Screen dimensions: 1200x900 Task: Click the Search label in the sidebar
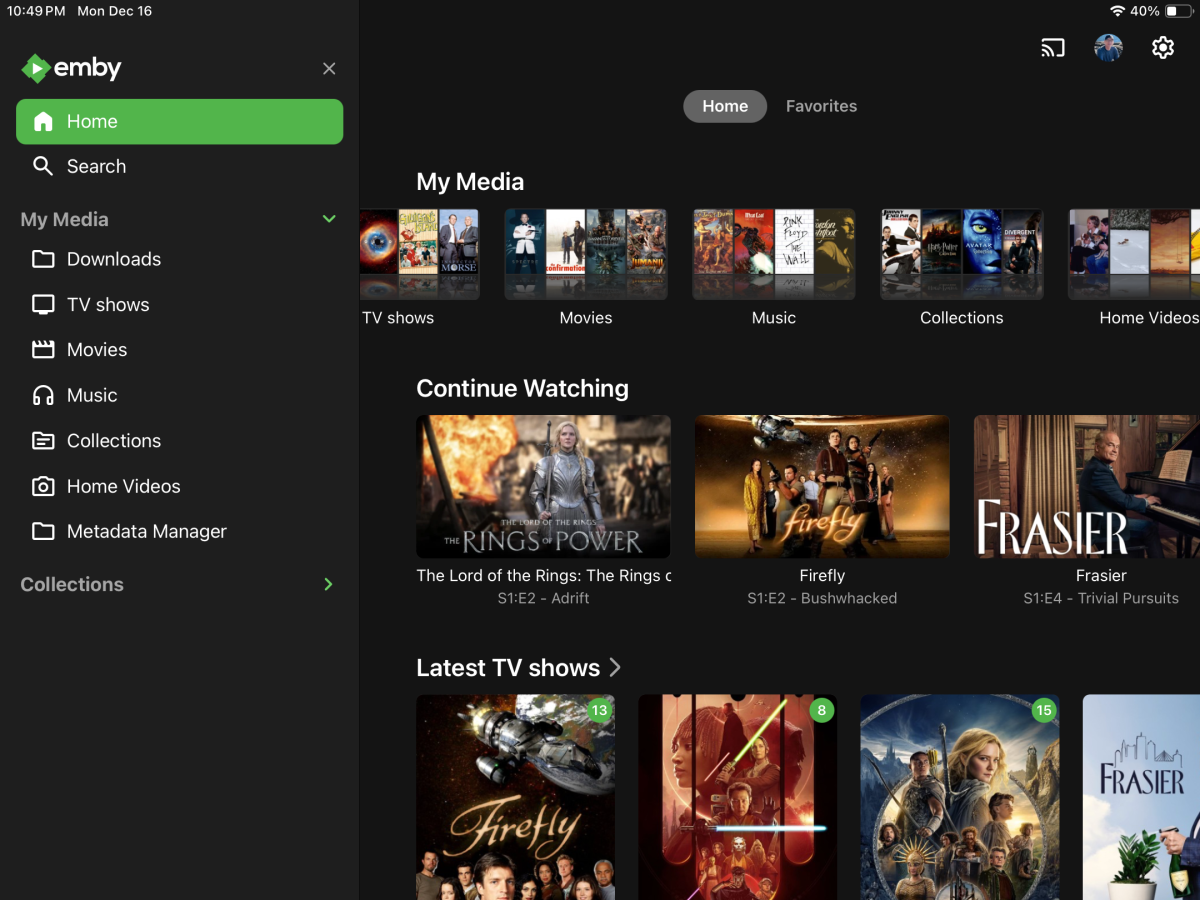click(96, 166)
